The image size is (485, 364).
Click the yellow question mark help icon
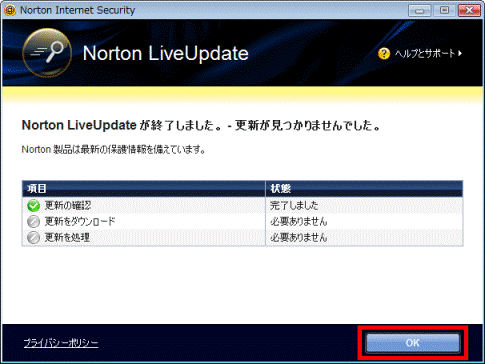pyautogui.click(x=384, y=53)
